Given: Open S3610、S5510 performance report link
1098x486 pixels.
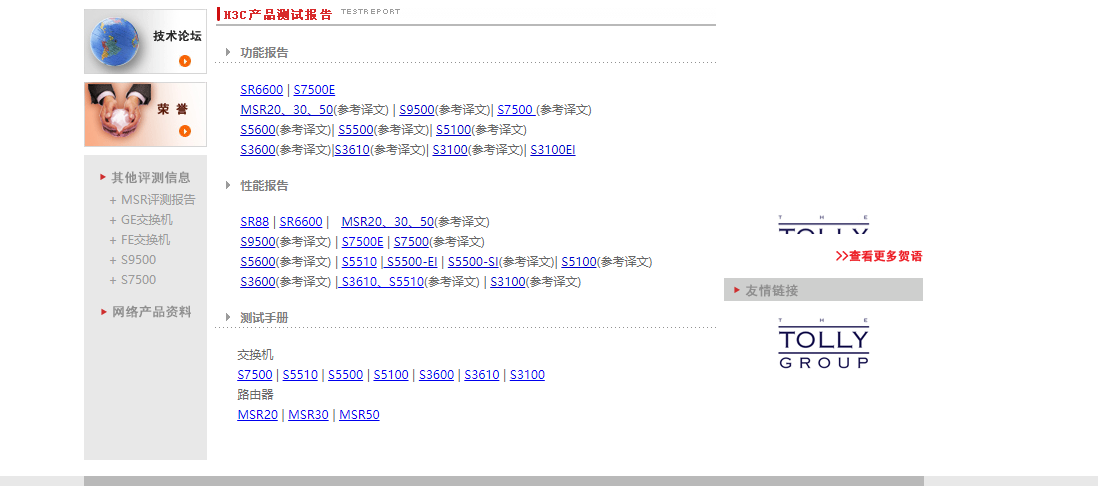Looking at the screenshot, I should click(x=381, y=282).
